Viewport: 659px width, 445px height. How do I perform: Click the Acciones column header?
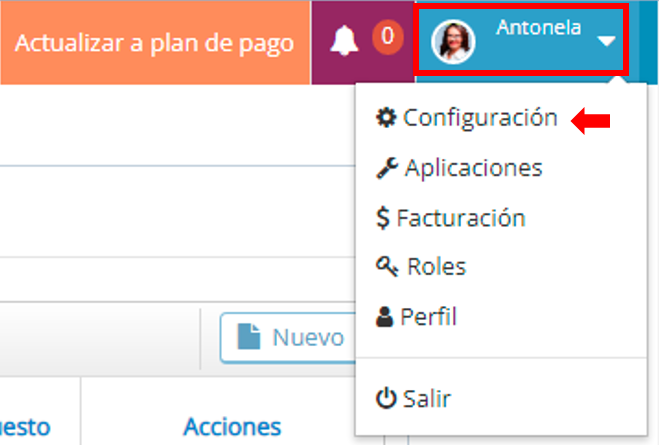[x=232, y=427]
